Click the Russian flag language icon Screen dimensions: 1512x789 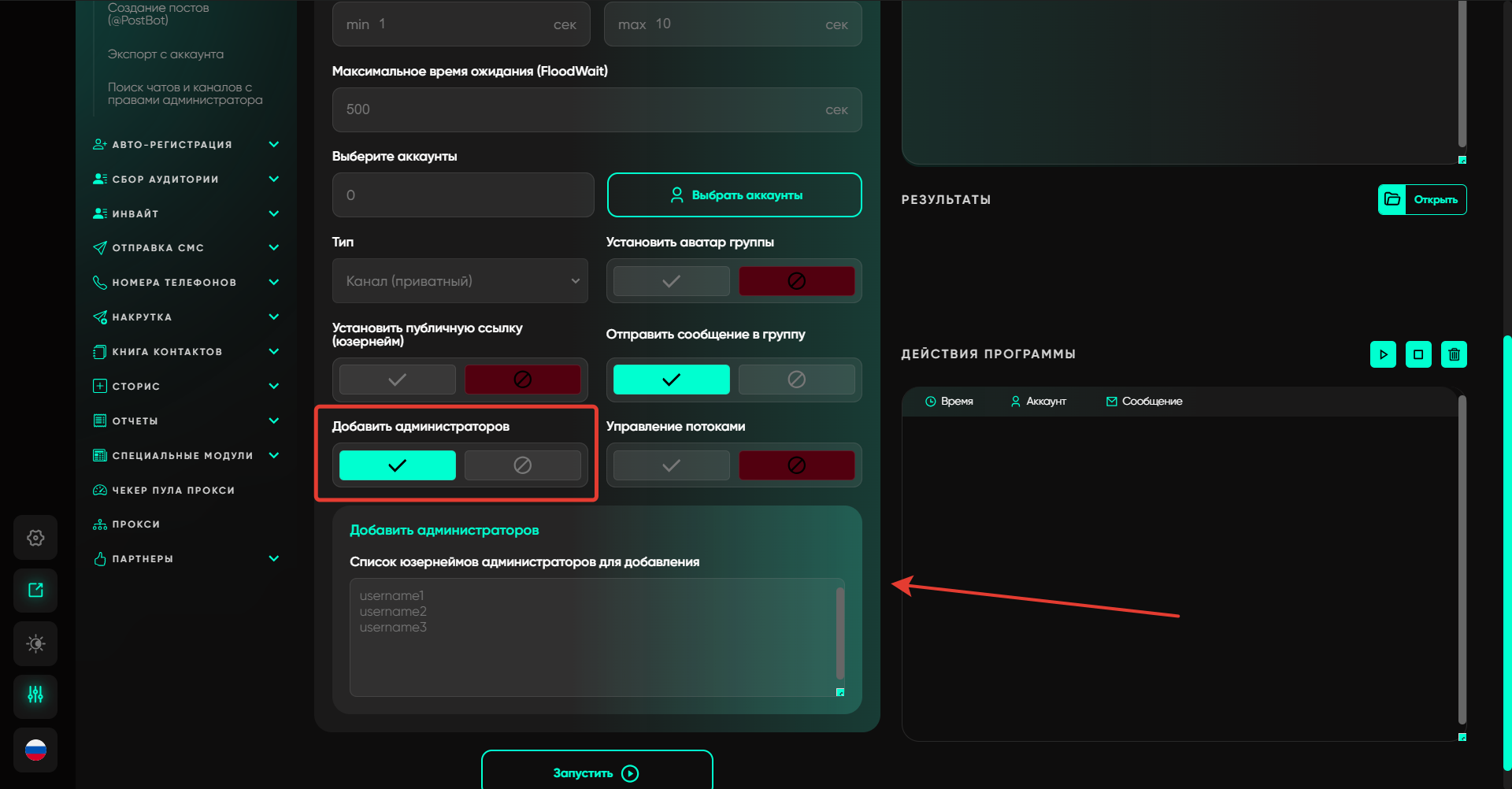click(35, 750)
